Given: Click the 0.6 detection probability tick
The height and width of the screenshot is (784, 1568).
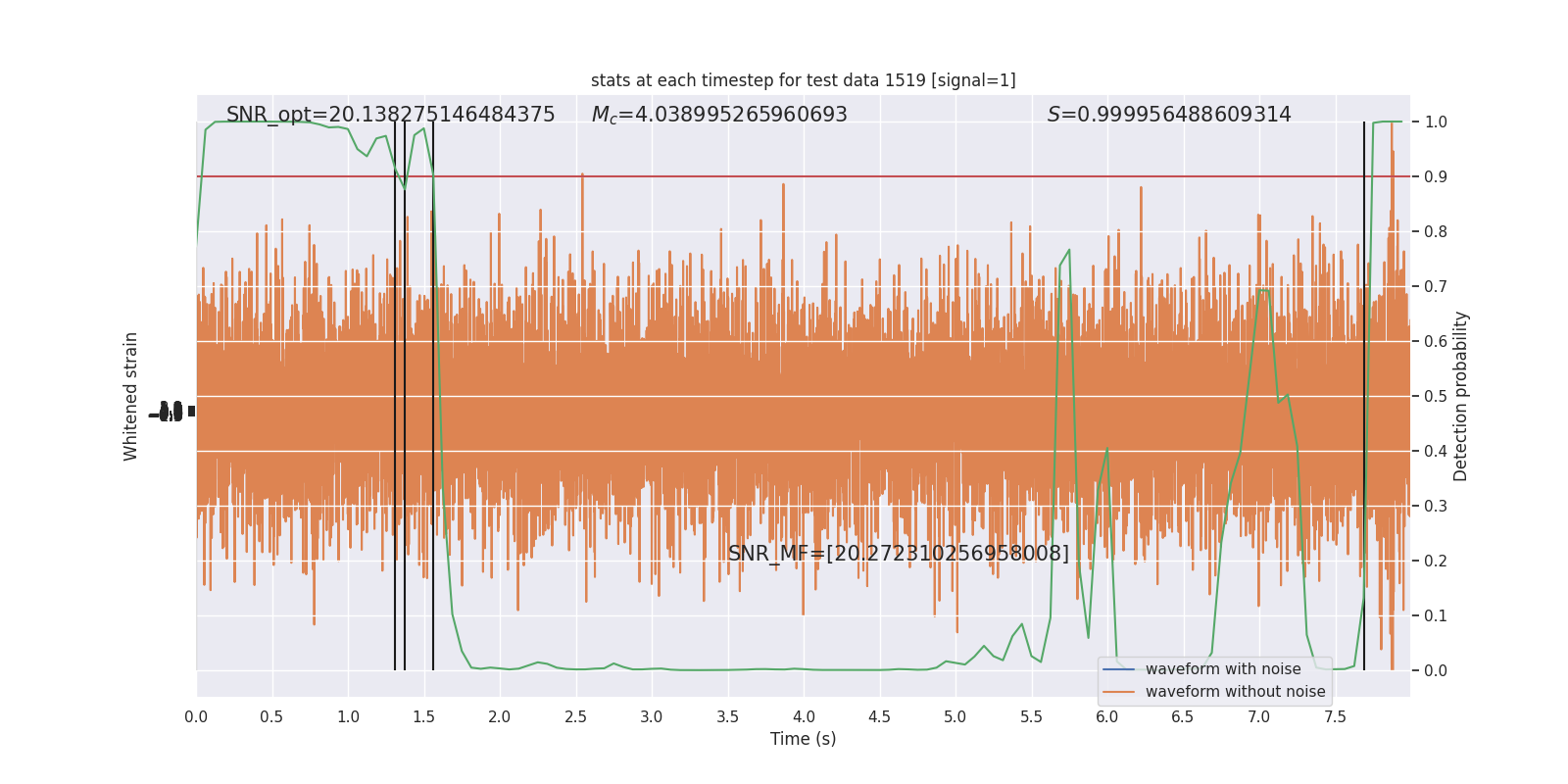Looking at the screenshot, I should tap(1436, 342).
